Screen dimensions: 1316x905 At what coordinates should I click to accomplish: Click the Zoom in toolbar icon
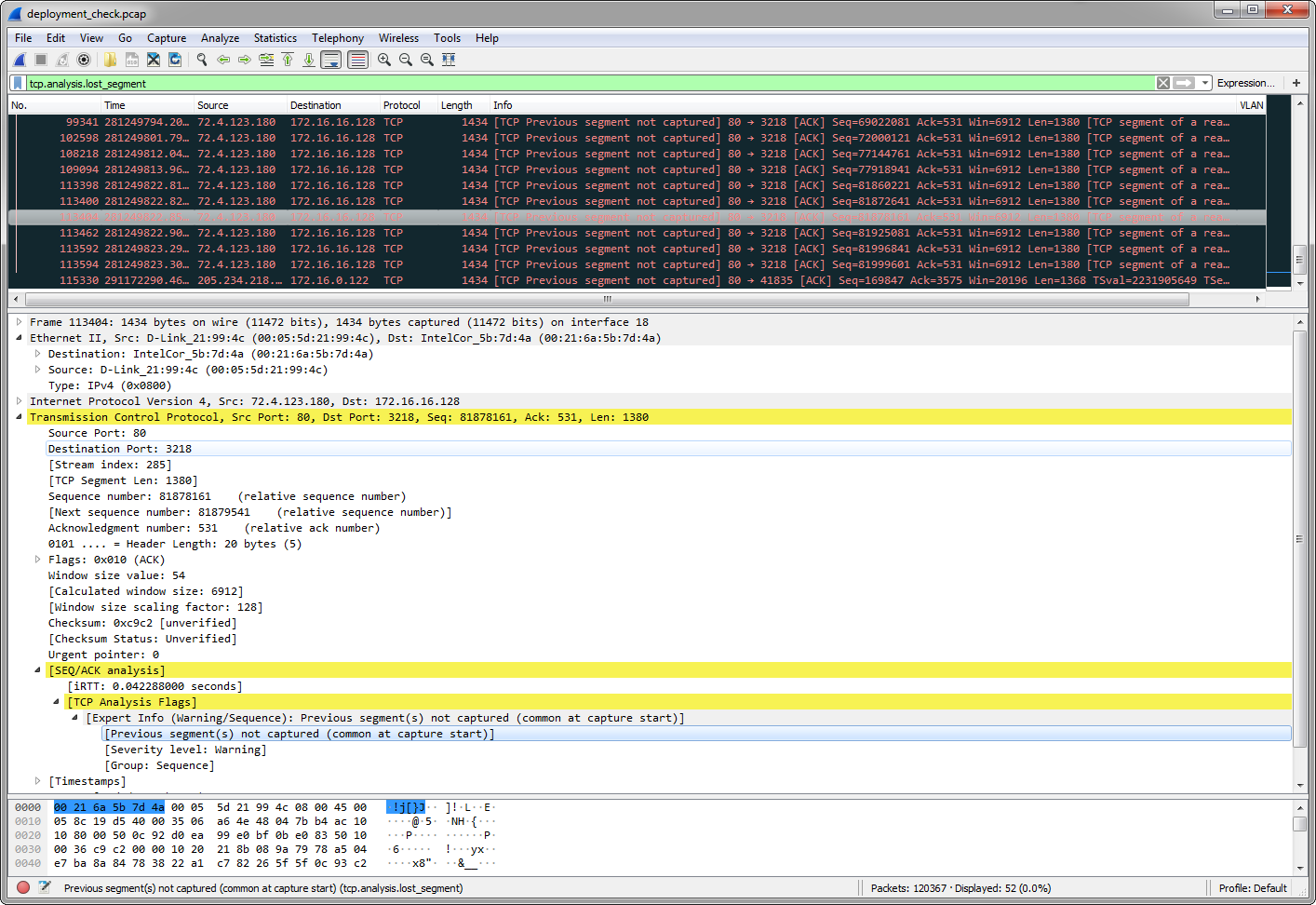383,60
